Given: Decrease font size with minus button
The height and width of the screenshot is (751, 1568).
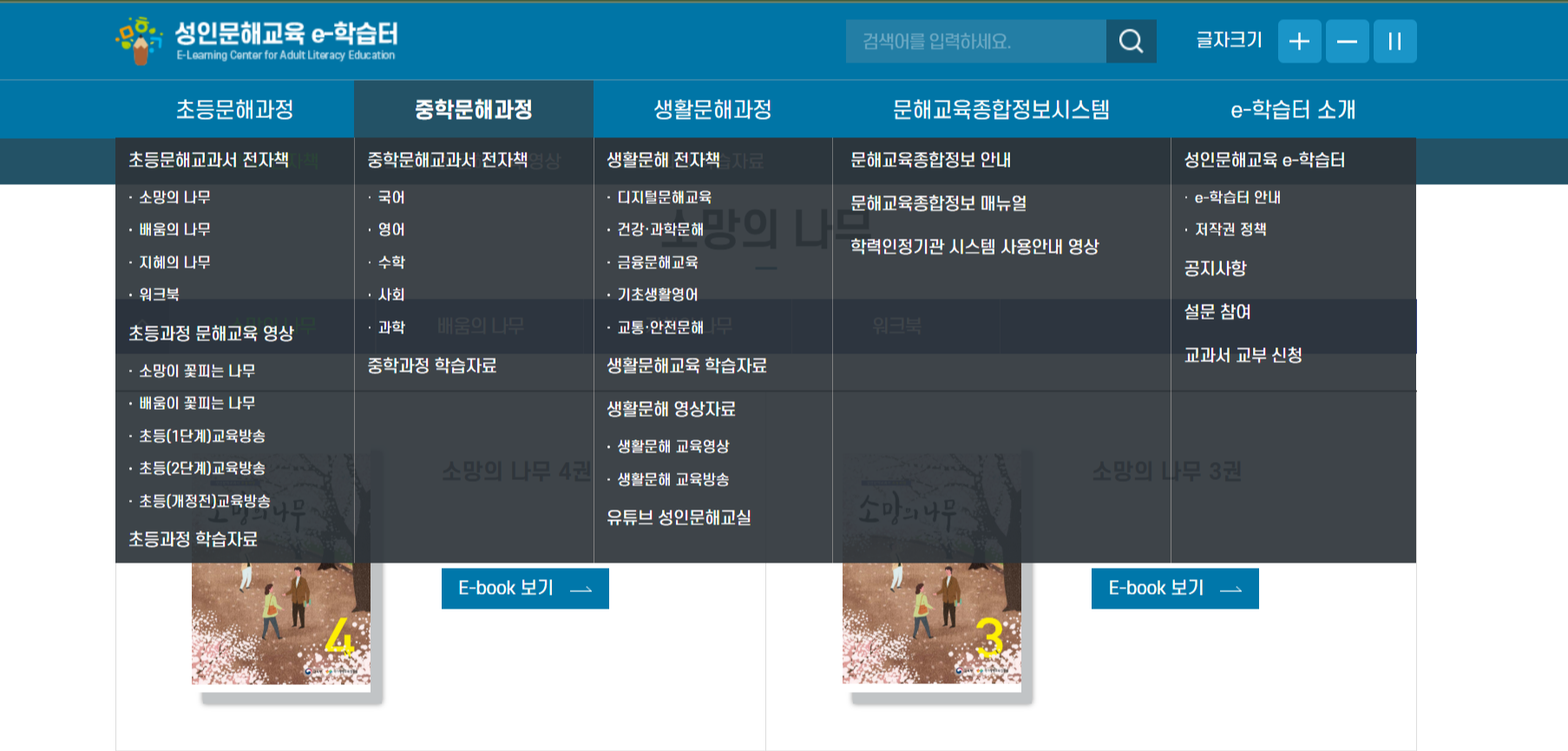Looking at the screenshot, I should 1347,41.
